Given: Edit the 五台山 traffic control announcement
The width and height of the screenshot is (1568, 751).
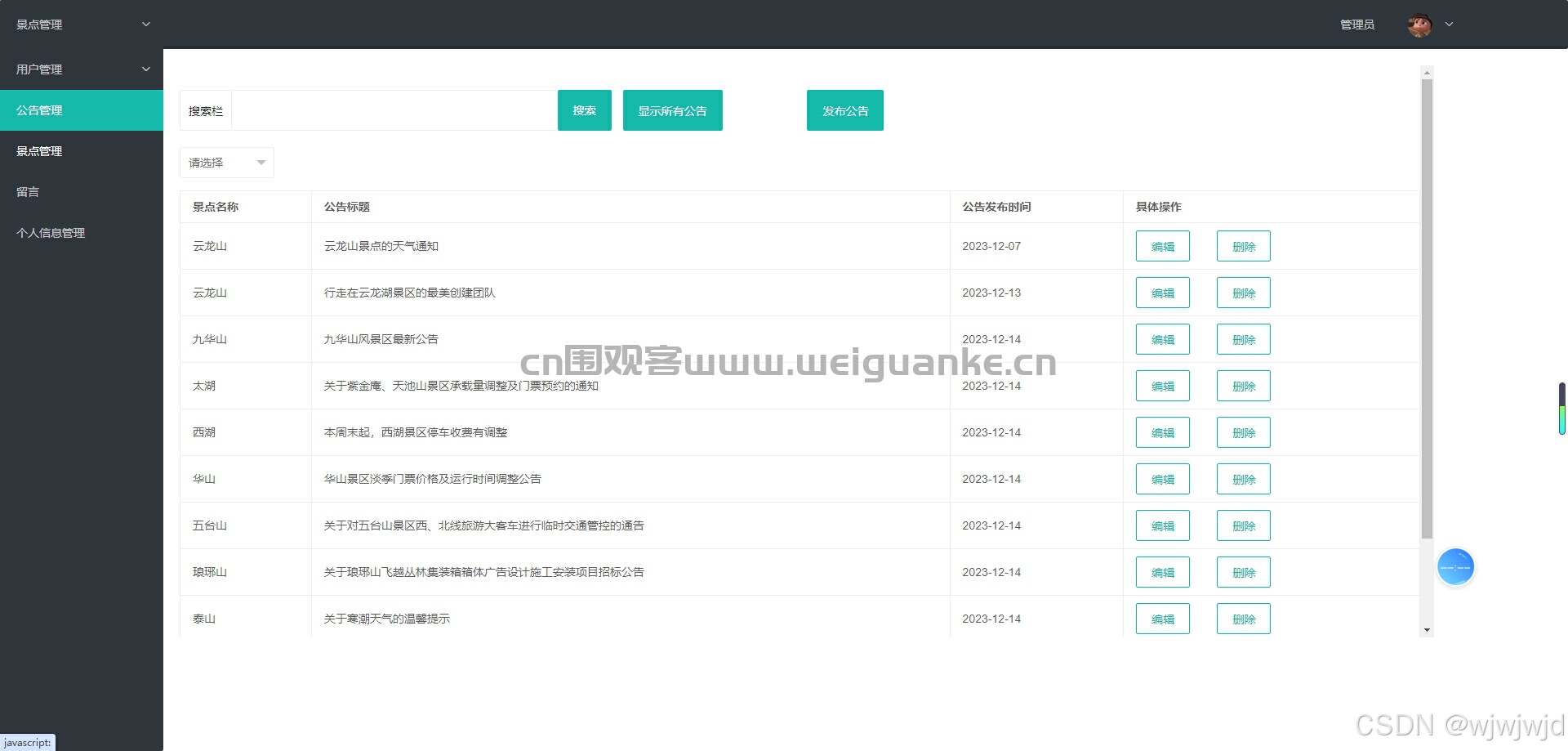Looking at the screenshot, I should tap(1163, 525).
